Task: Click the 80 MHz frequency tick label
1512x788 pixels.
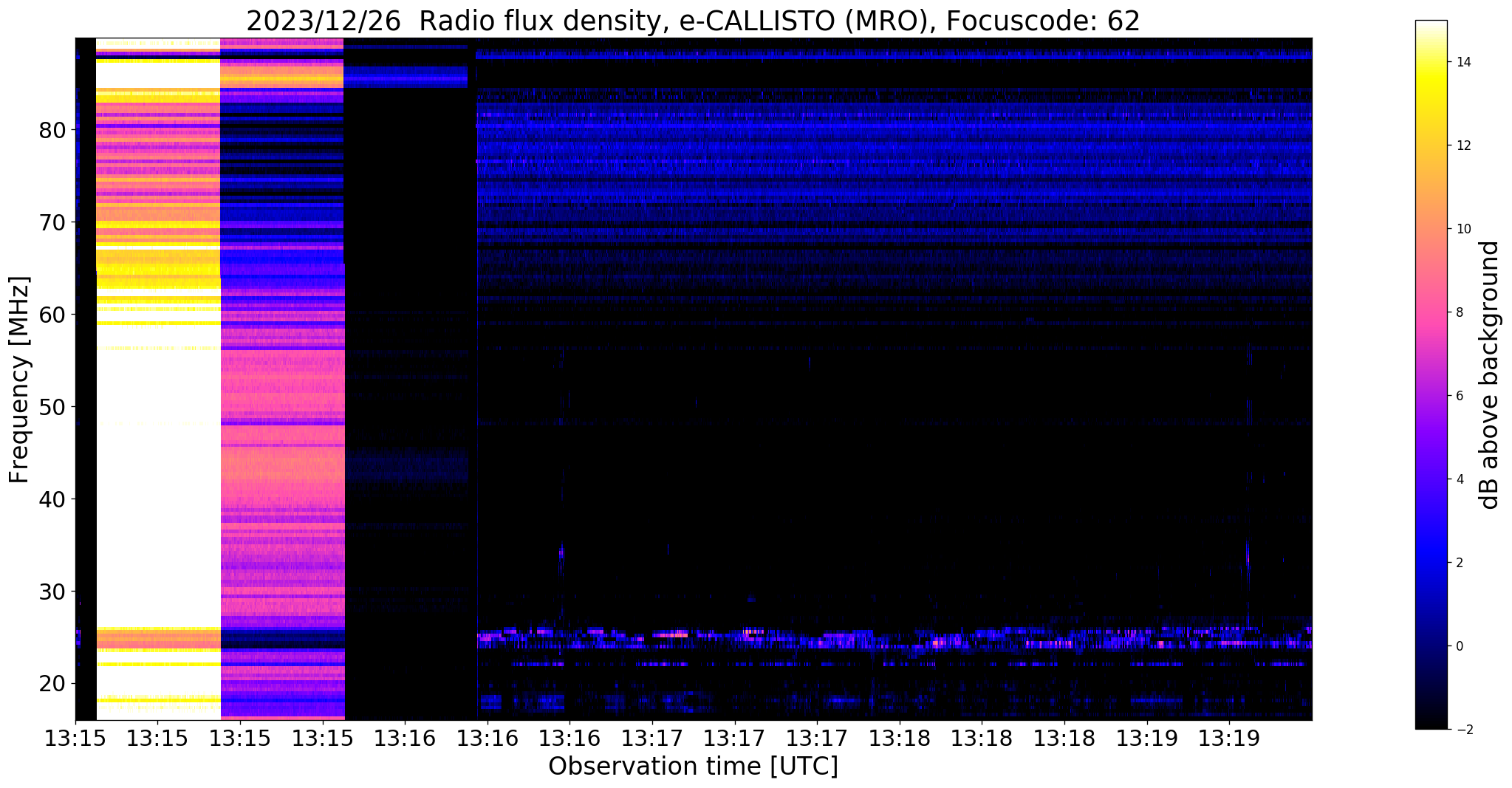Action: pyautogui.click(x=53, y=130)
